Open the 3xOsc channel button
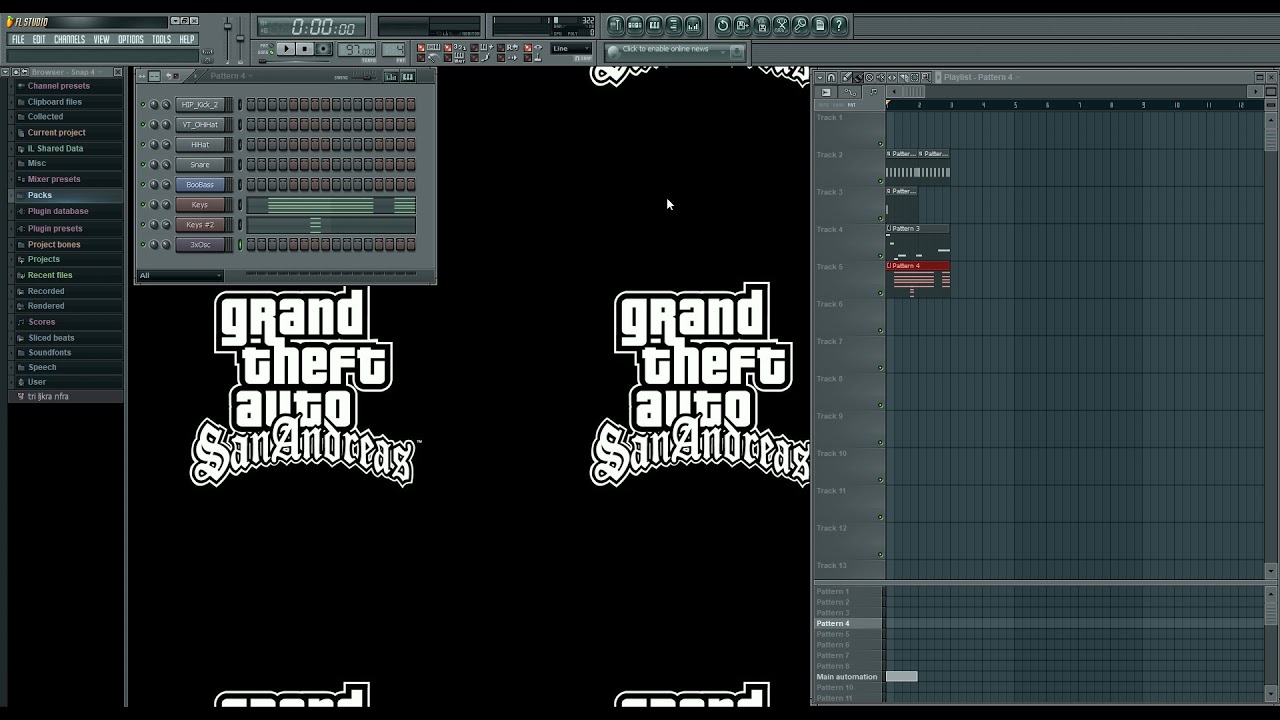 [200, 245]
